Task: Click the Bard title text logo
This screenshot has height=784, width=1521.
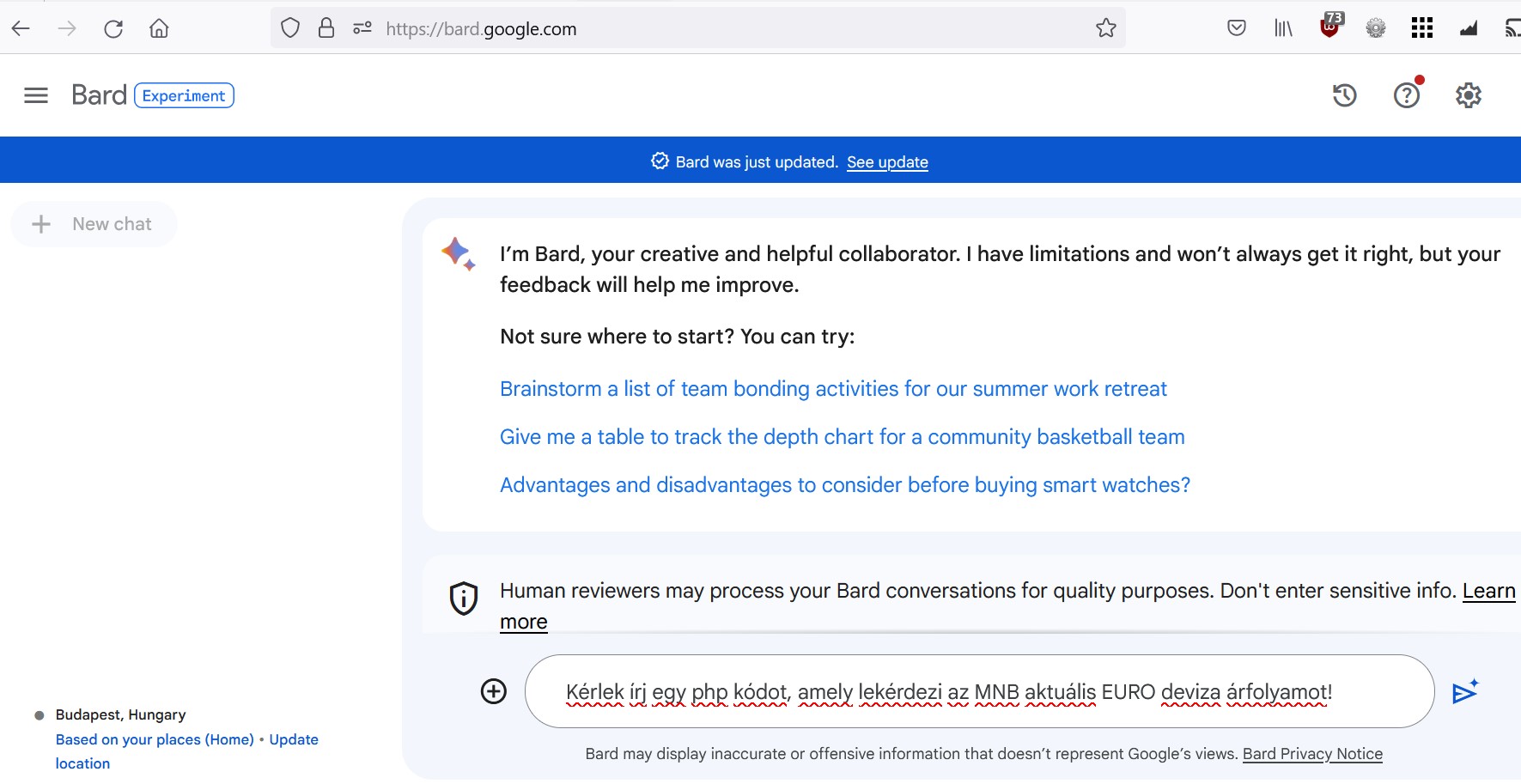Action: point(99,94)
